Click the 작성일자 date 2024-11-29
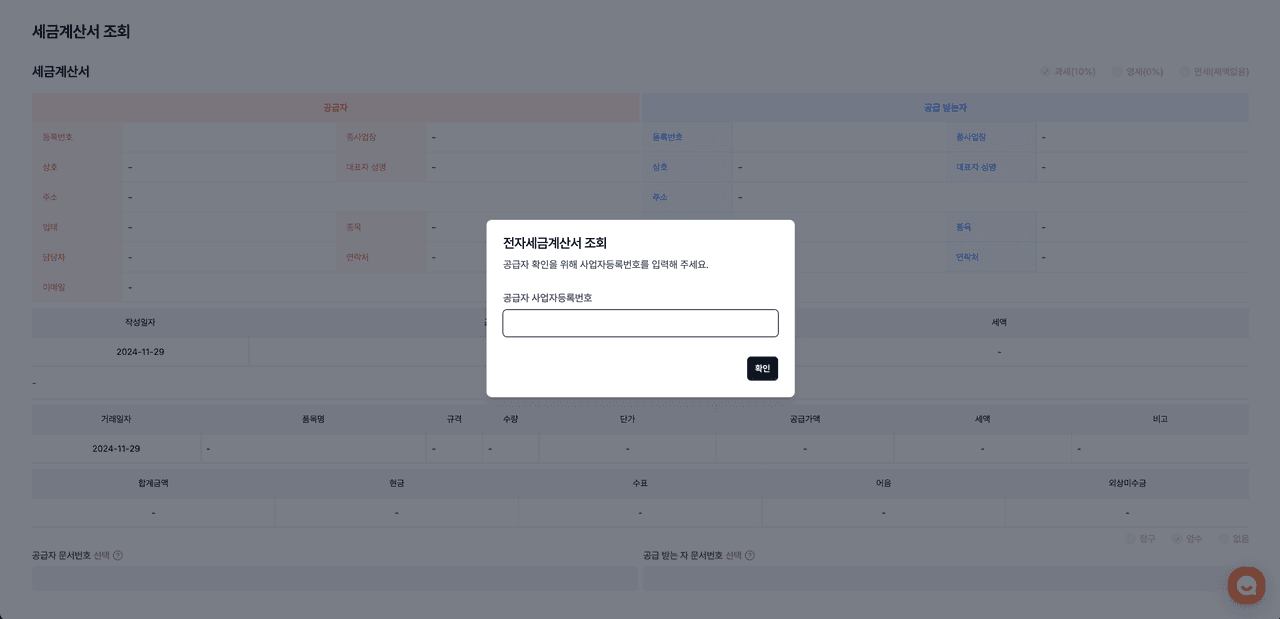The height and width of the screenshot is (619, 1280). point(140,352)
